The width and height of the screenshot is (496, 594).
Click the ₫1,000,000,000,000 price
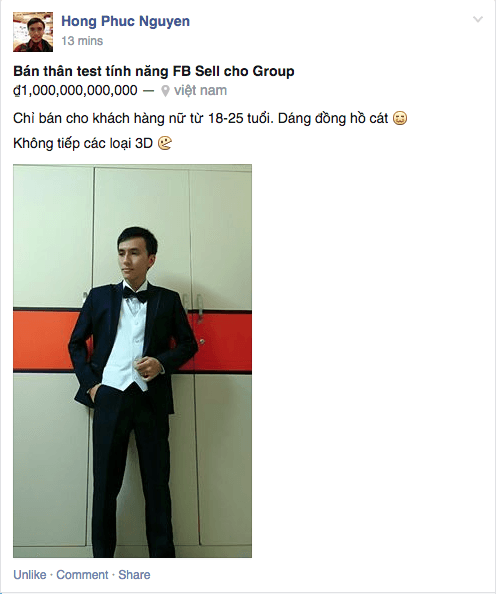(x=75, y=91)
